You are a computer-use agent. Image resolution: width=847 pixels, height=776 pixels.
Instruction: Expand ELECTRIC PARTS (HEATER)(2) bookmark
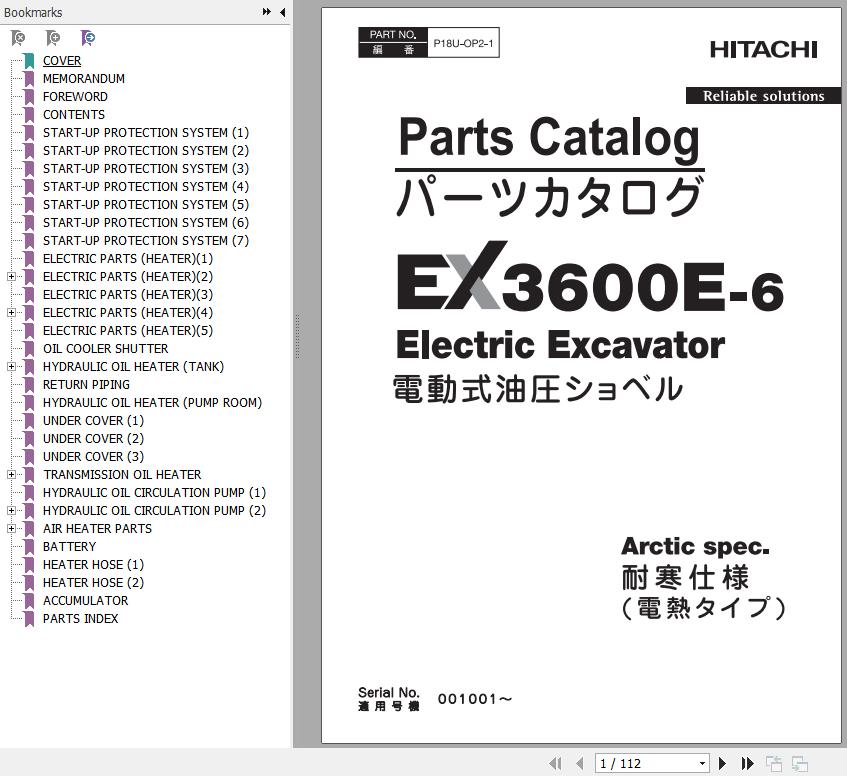click(11, 276)
